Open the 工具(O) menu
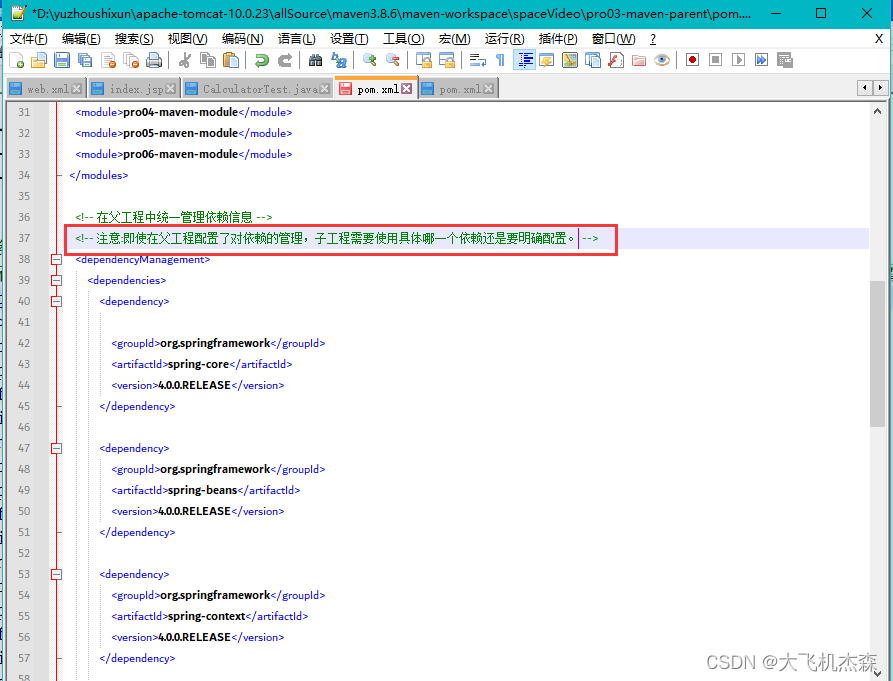Image resolution: width=893 pixels, height=681 pixels. [x=403, y=39]
